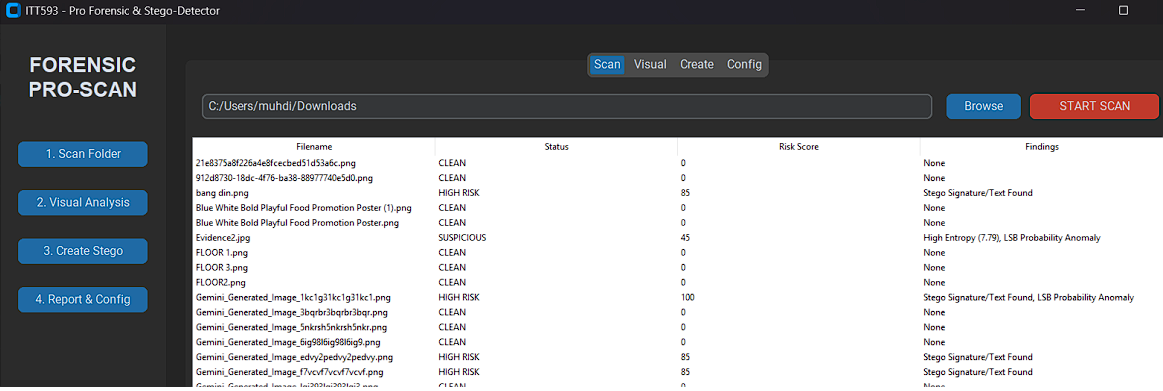Select Gemini_Generated_Image_1kc1g31kc1g31kc1.png
Viewport: 1163px width, 391px height.
678,298
